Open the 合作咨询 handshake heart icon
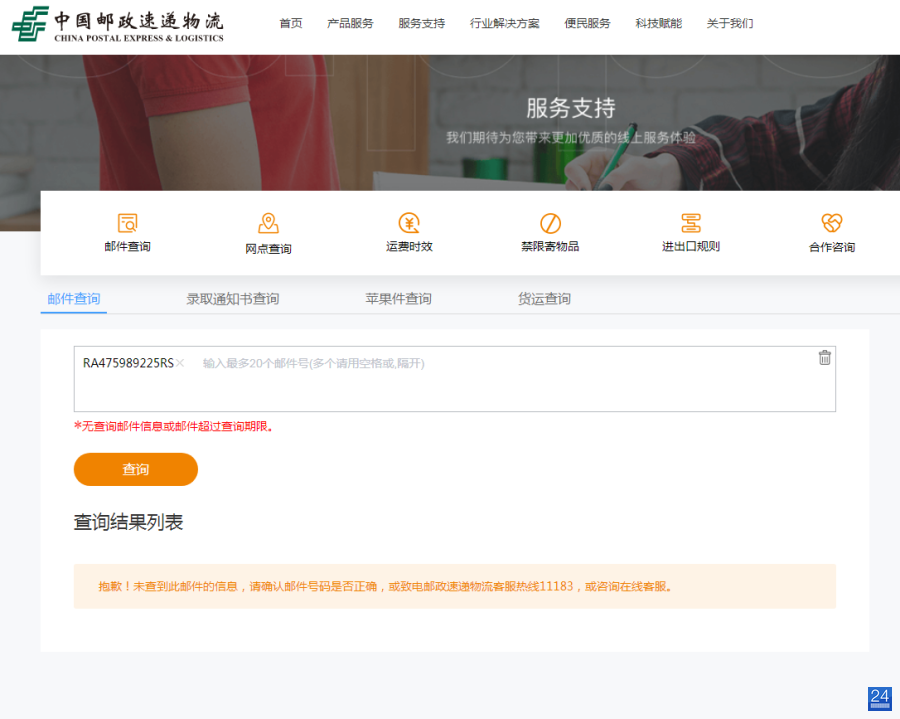Image resolution: width=900 pixels, height=719 pixels. pyautogui.click(x=832, y=223)
